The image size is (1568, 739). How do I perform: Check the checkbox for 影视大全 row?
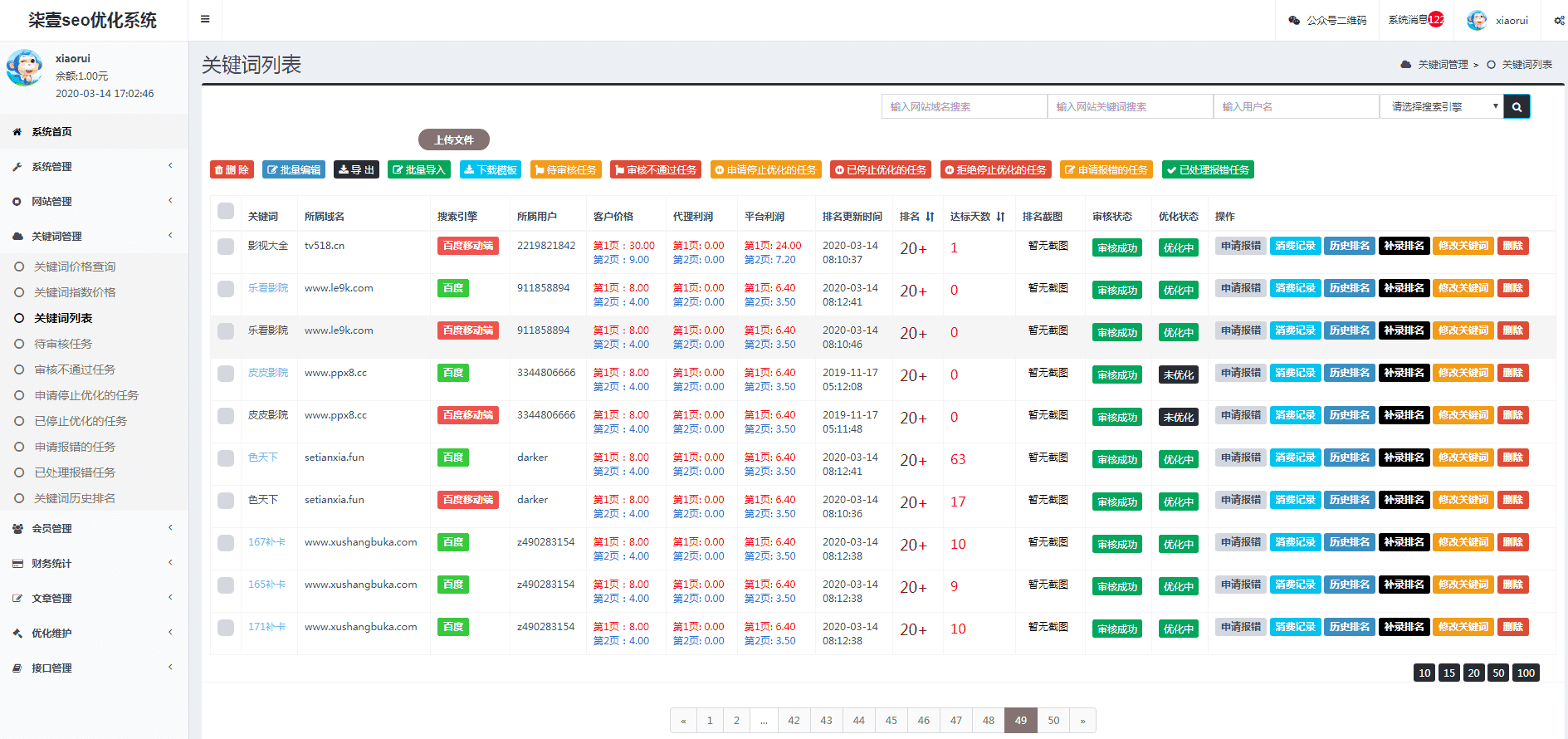click(226, 247)
